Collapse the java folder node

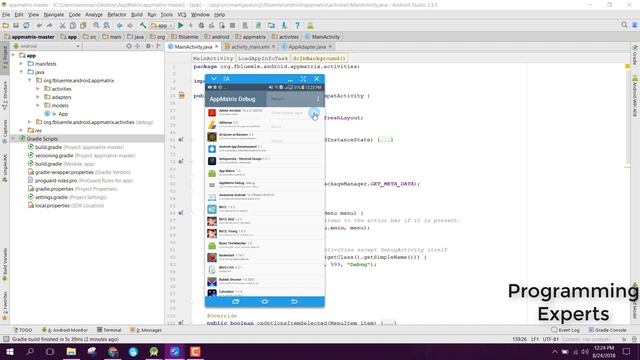click(22, 72)
